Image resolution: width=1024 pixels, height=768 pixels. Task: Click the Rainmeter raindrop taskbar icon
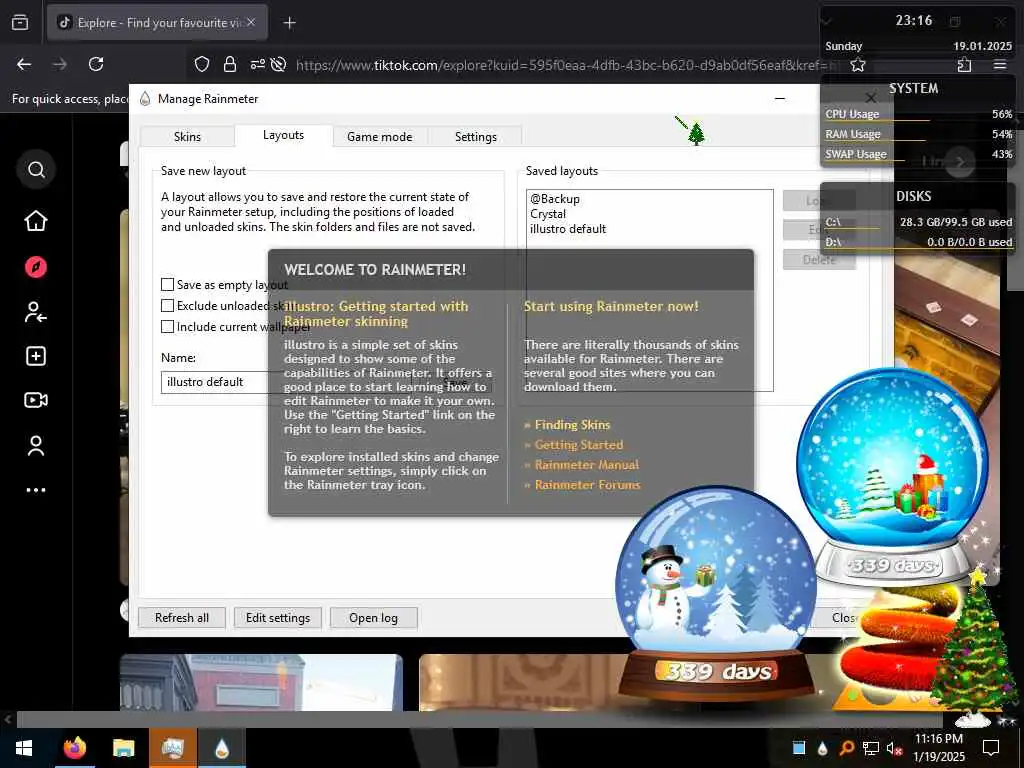[x=221, y=748]
